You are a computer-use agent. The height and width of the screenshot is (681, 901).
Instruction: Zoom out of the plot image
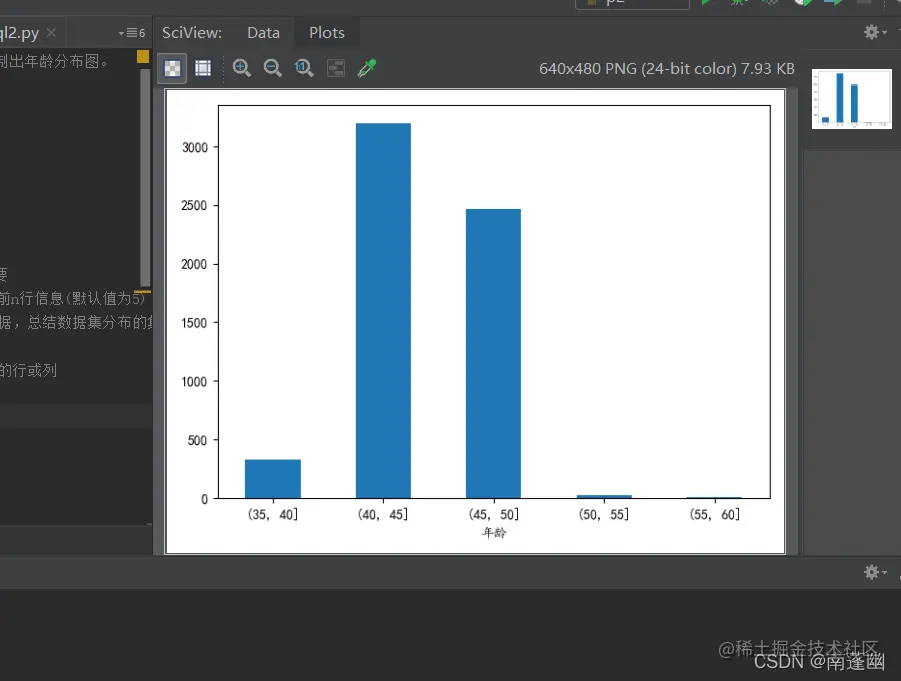(273, 68)
